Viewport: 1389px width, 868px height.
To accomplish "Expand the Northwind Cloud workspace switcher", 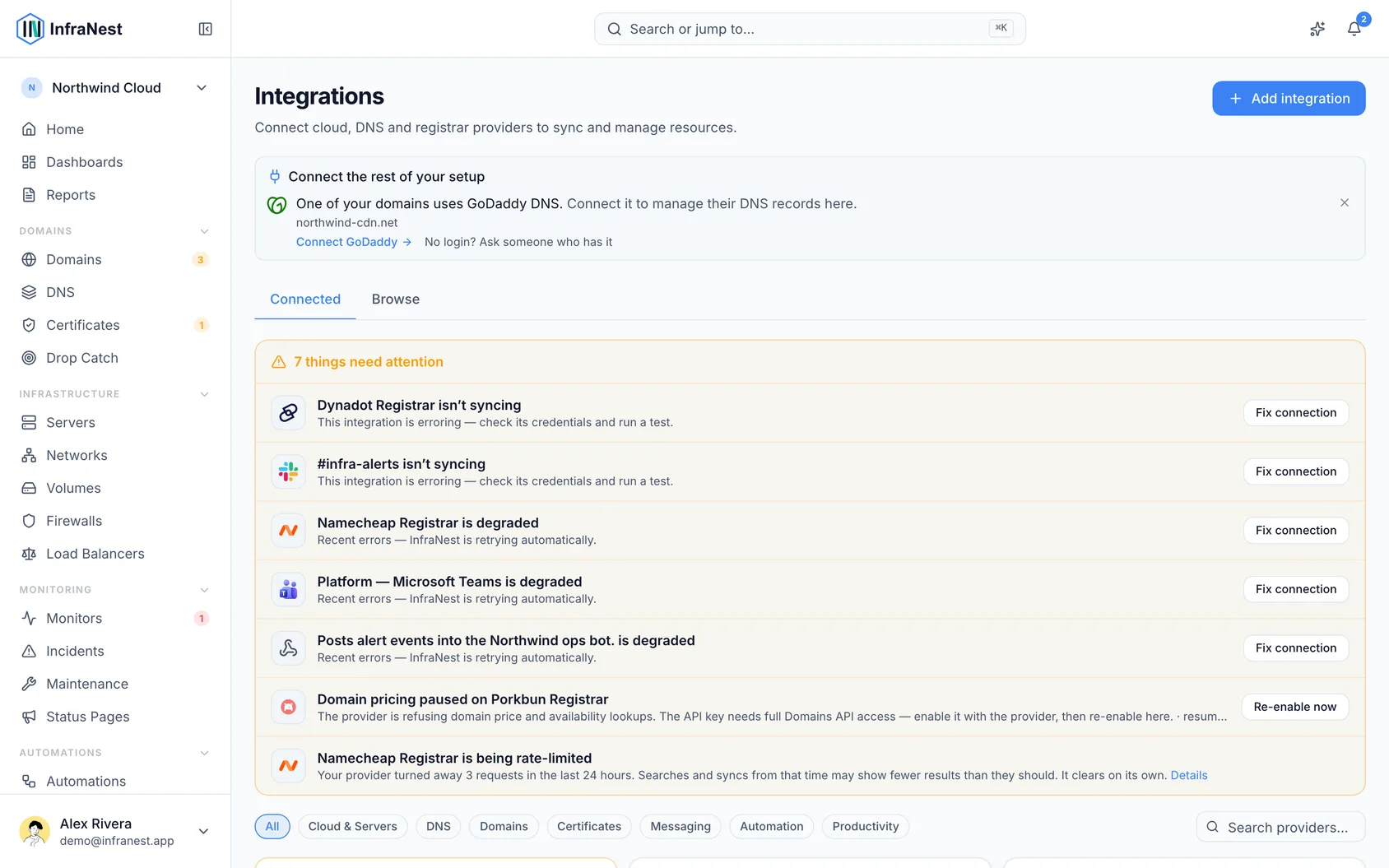I will [x=115, y=88].
